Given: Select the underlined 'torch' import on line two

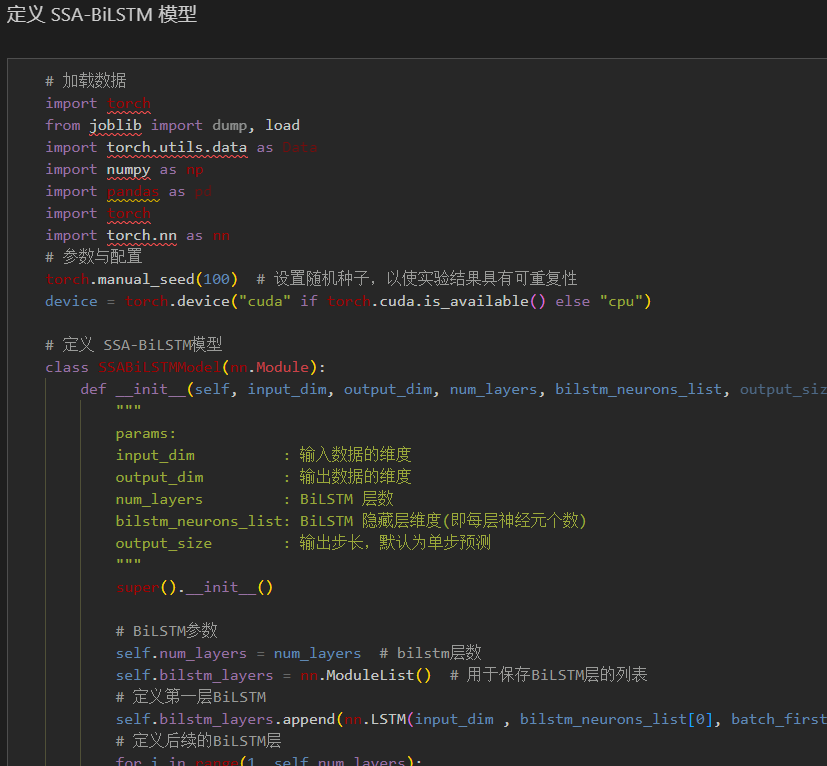Looking at the screenshot, I should click(129, 103).
